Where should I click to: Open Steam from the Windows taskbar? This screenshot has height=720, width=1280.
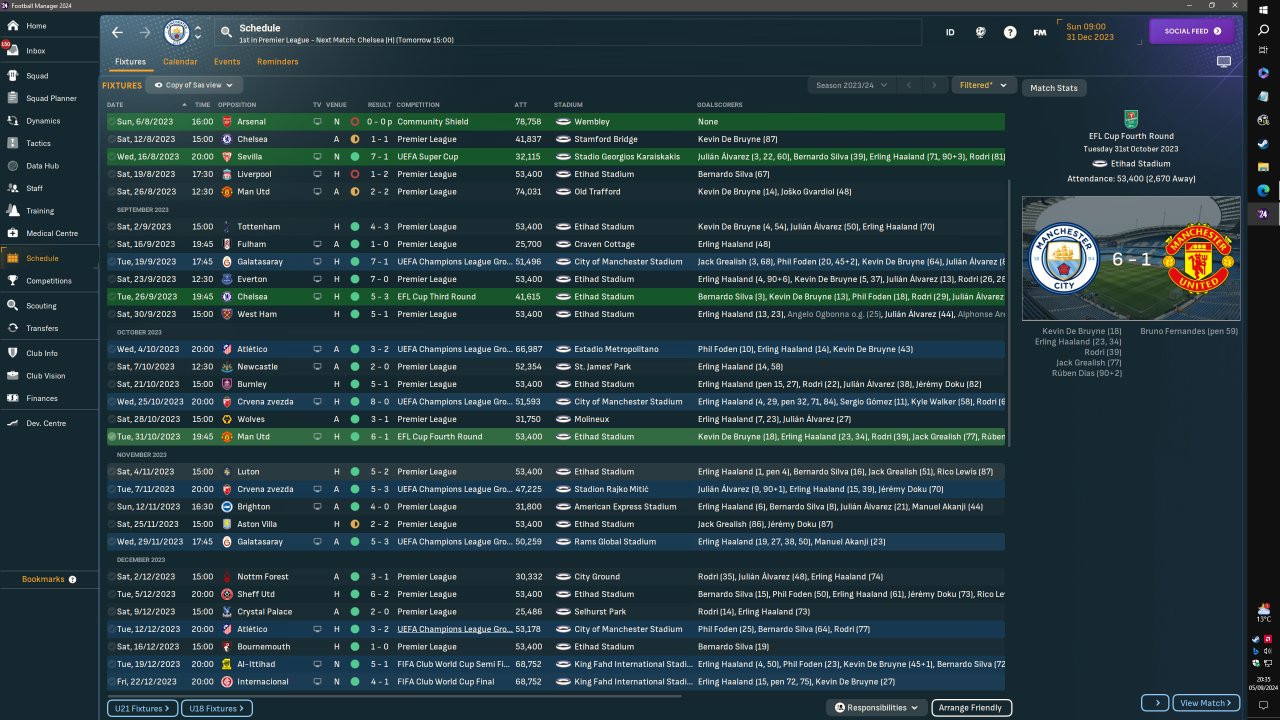point(1263,143)
